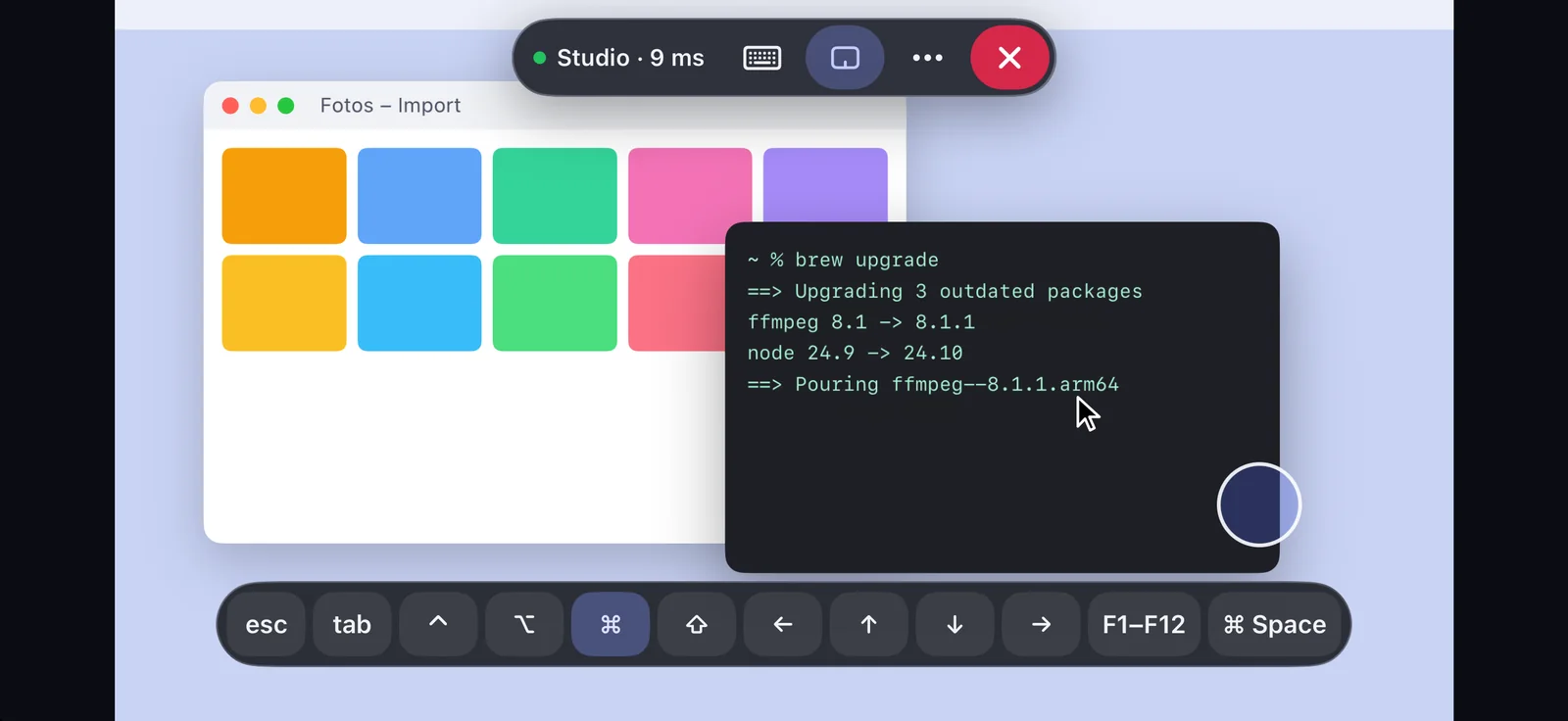Click the Studio · 9 ms connection status

(618, 58)
